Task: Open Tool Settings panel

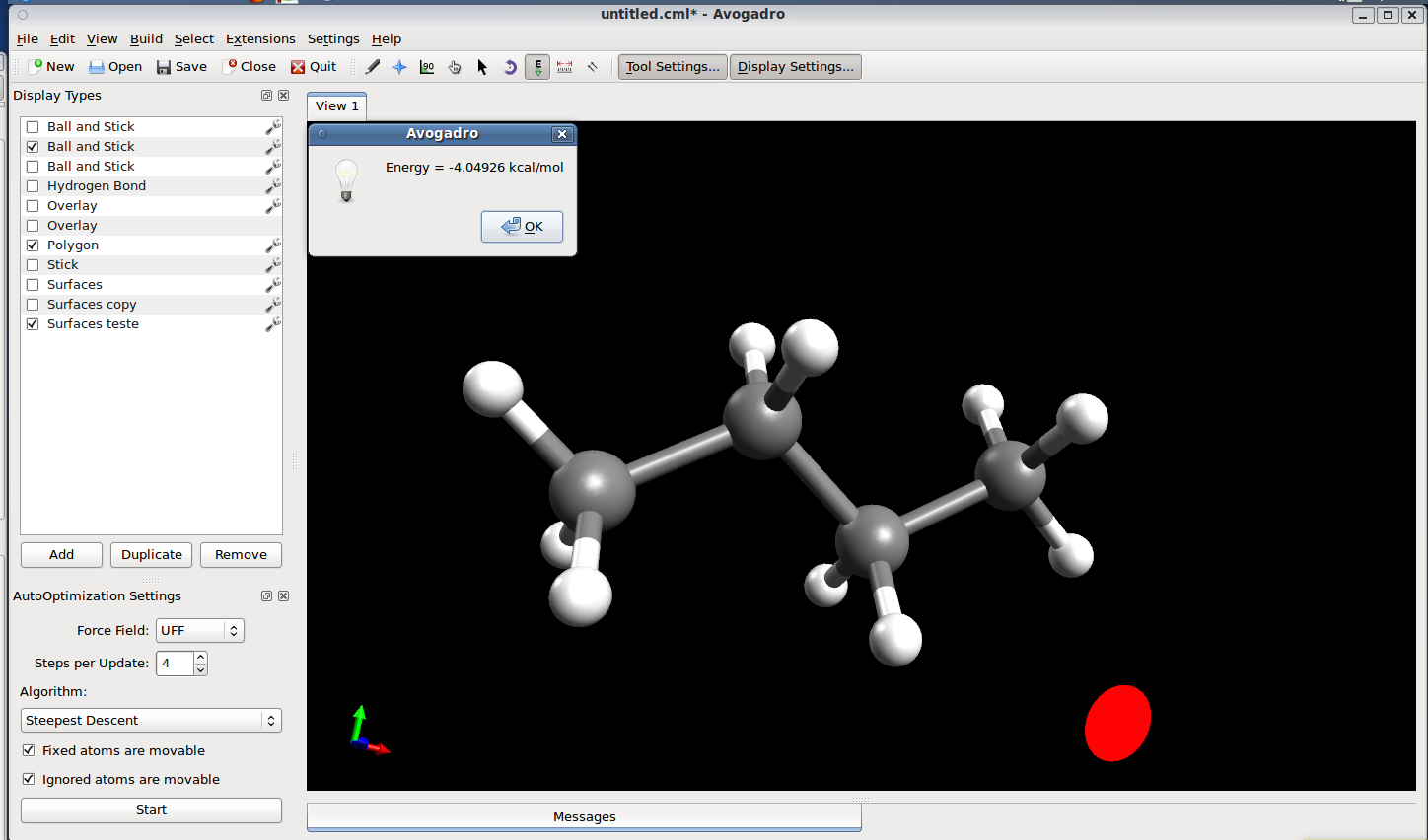Action: (x=673, y=67)
